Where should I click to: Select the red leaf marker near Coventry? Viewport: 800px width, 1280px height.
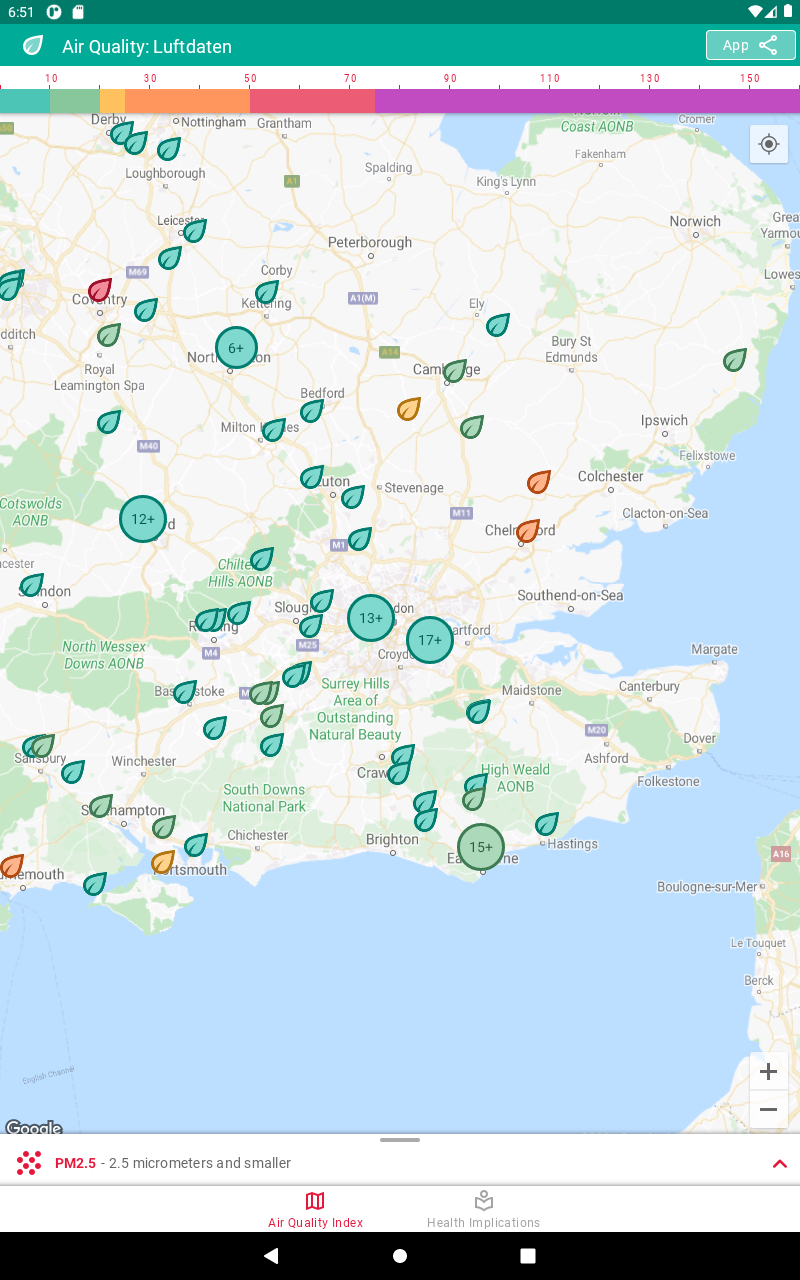(x=100, y=291)
